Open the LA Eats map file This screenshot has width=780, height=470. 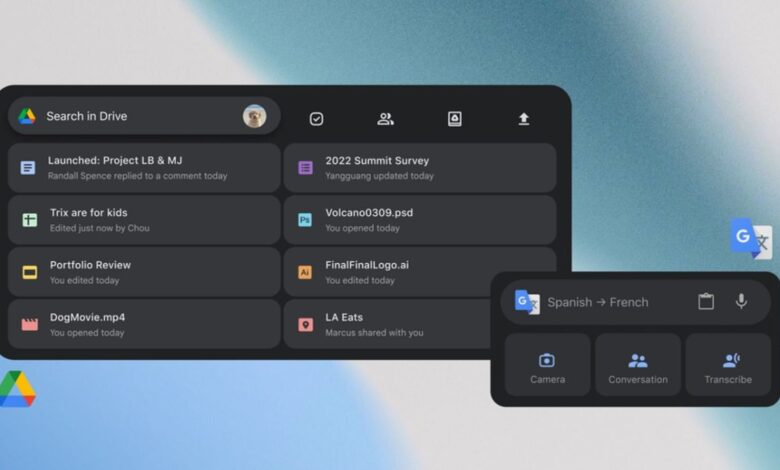[x=387, y=324]
